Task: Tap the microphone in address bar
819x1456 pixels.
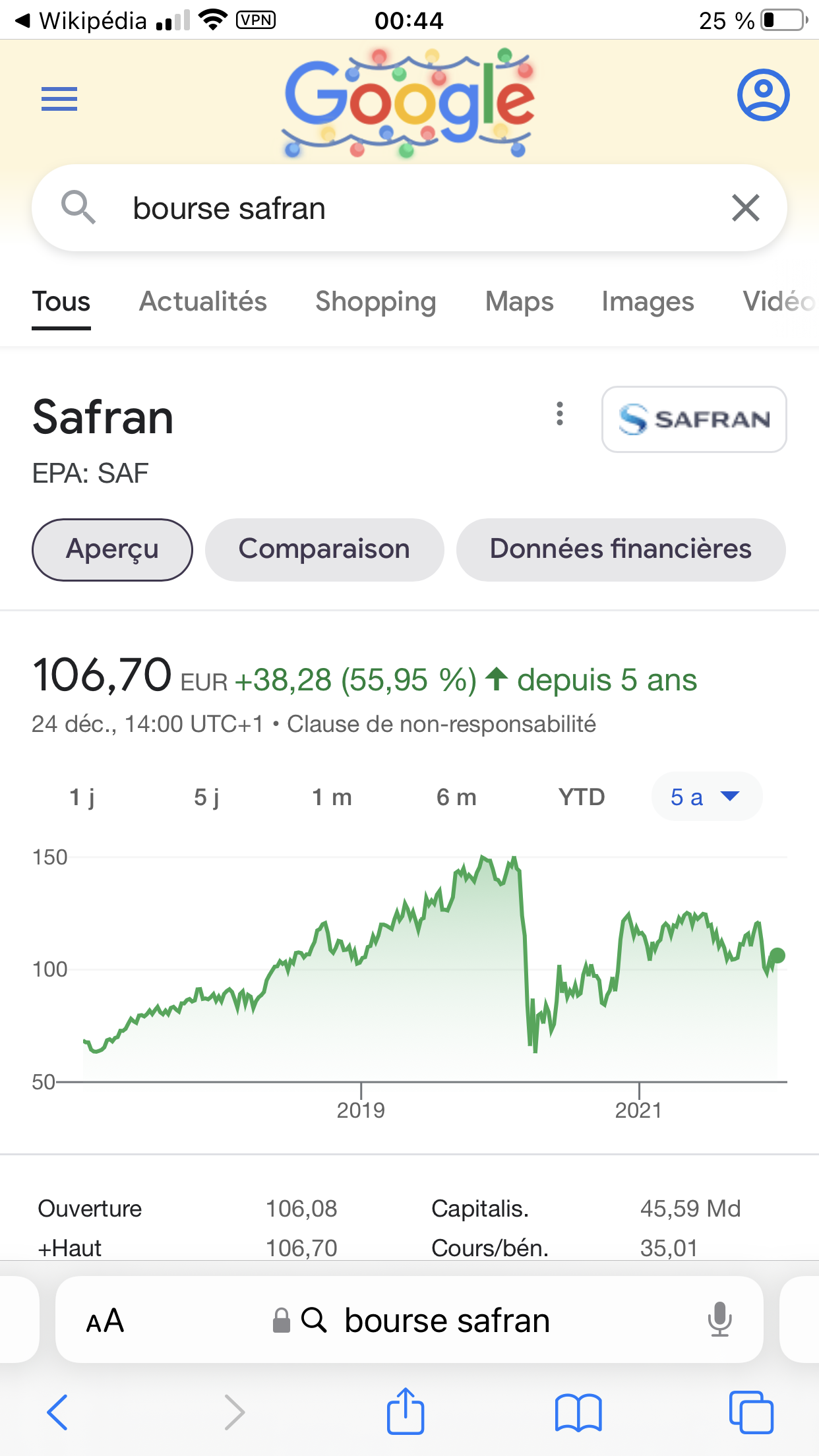Action: 719,1319
